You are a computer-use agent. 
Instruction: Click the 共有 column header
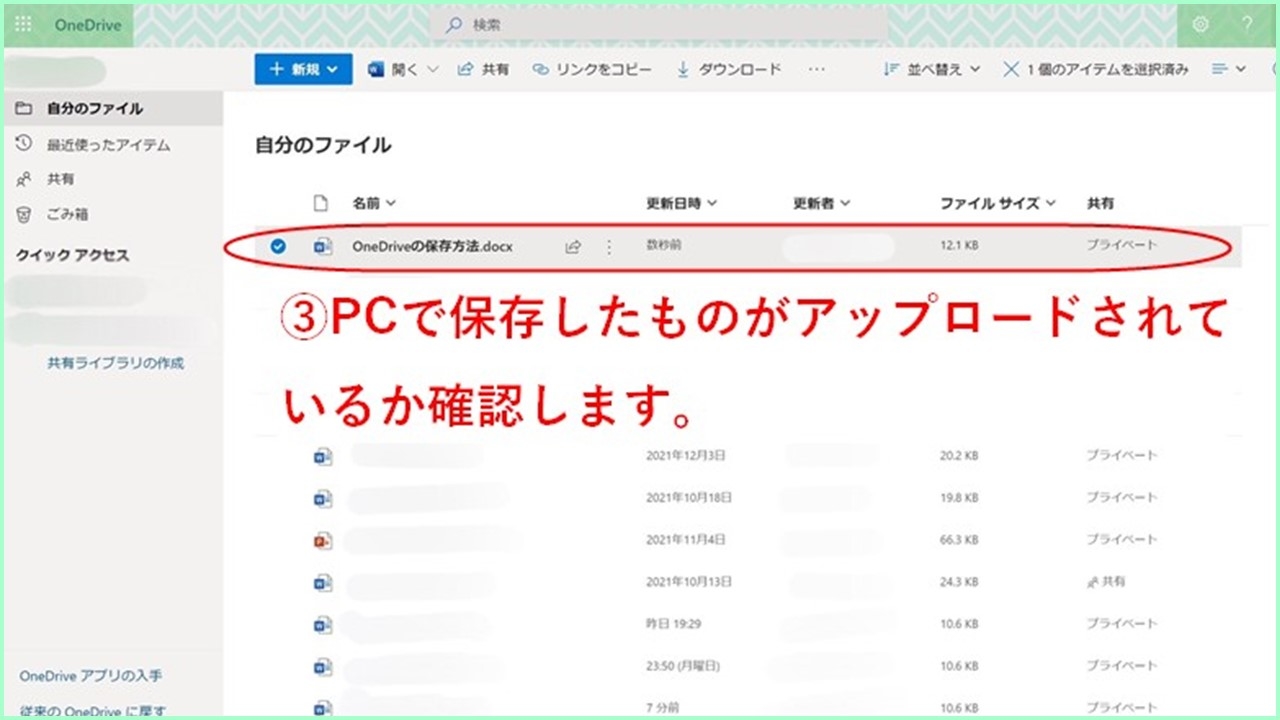(x=1100, y=203)
